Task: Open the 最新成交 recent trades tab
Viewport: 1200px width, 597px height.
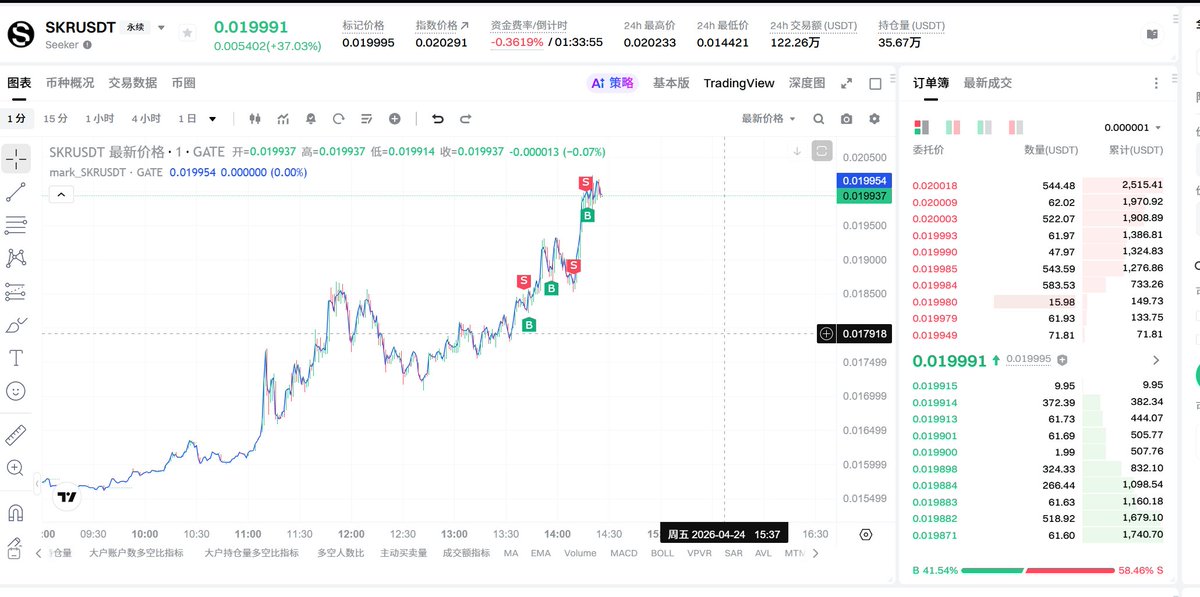Action: coord(988,83)
